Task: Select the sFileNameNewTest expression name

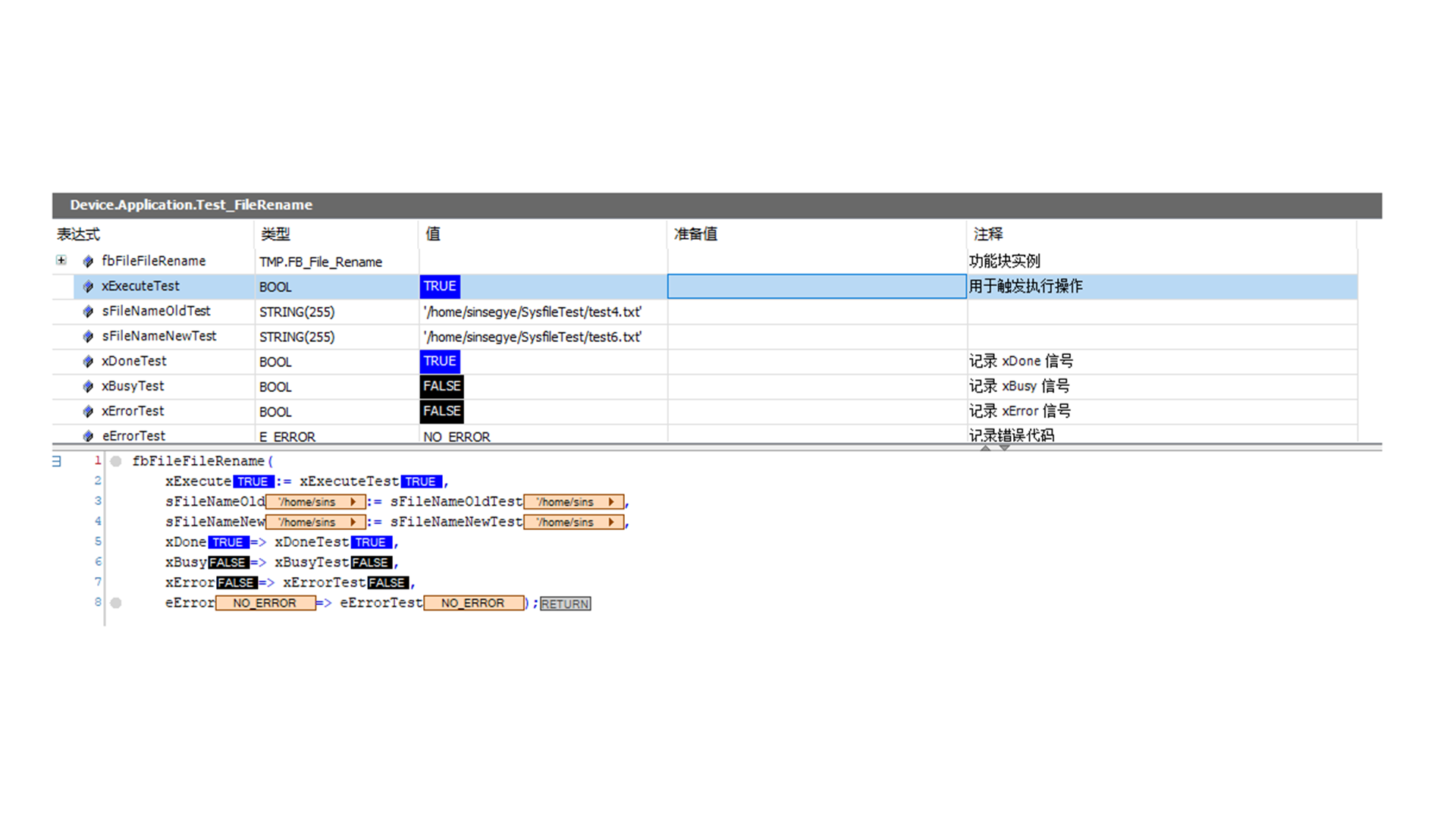Action: point(159,336)
